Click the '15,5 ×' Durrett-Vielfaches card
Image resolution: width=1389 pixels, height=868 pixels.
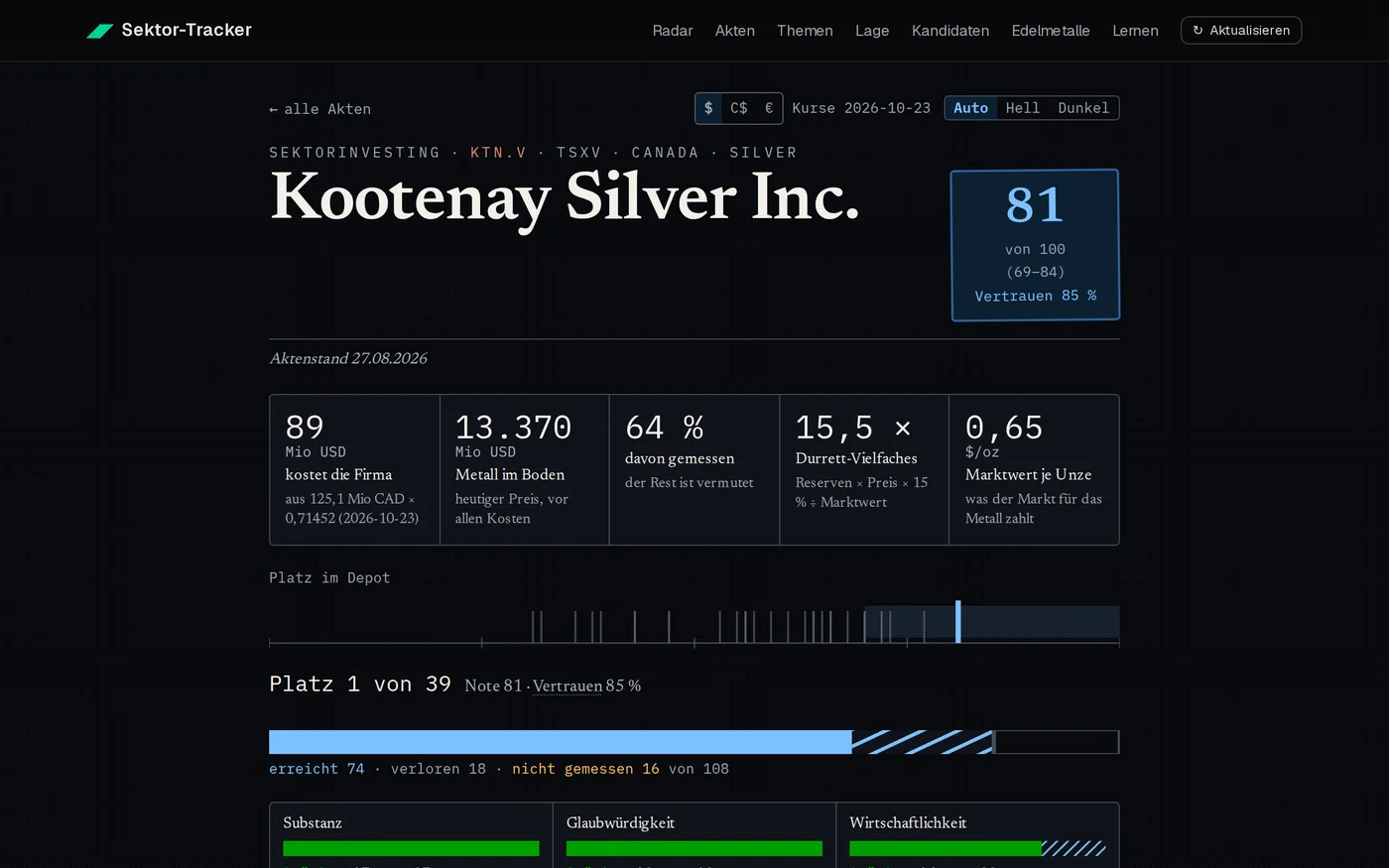864,469
